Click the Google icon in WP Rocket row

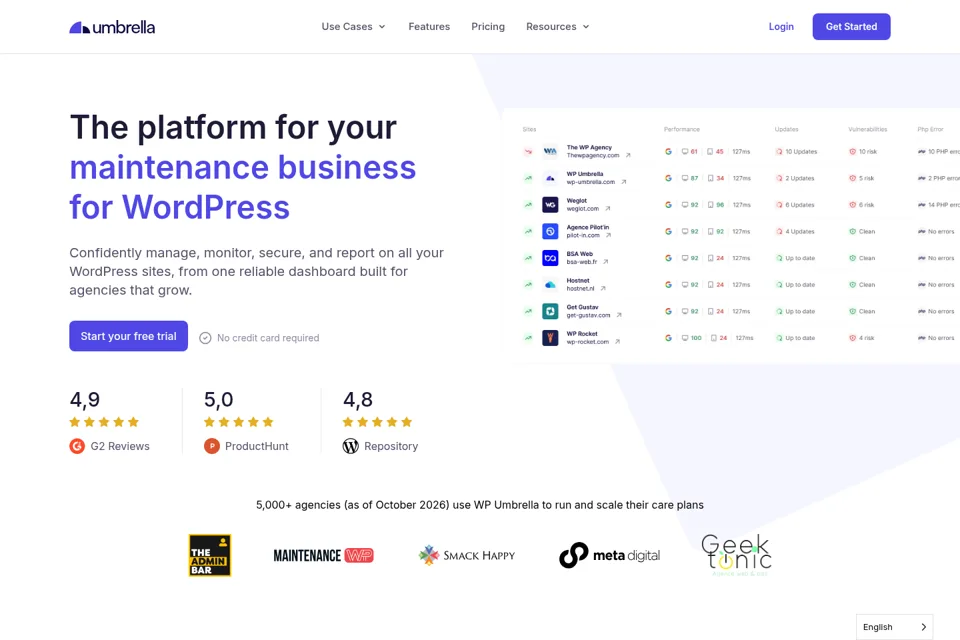(x=668, y=338)
